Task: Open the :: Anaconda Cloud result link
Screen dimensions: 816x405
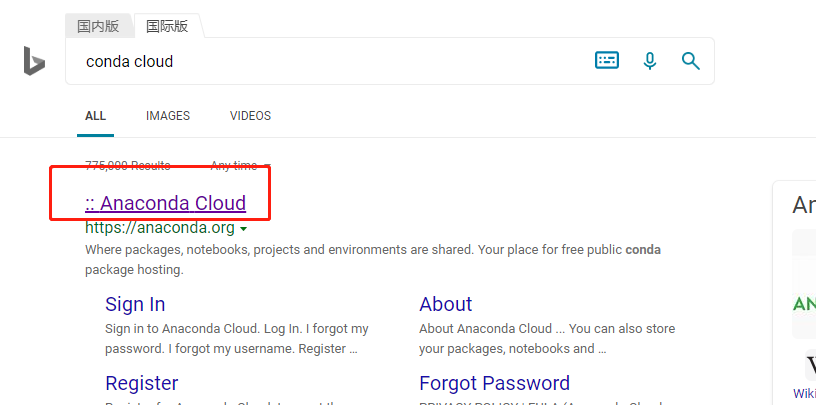Action: click(165, 202)
